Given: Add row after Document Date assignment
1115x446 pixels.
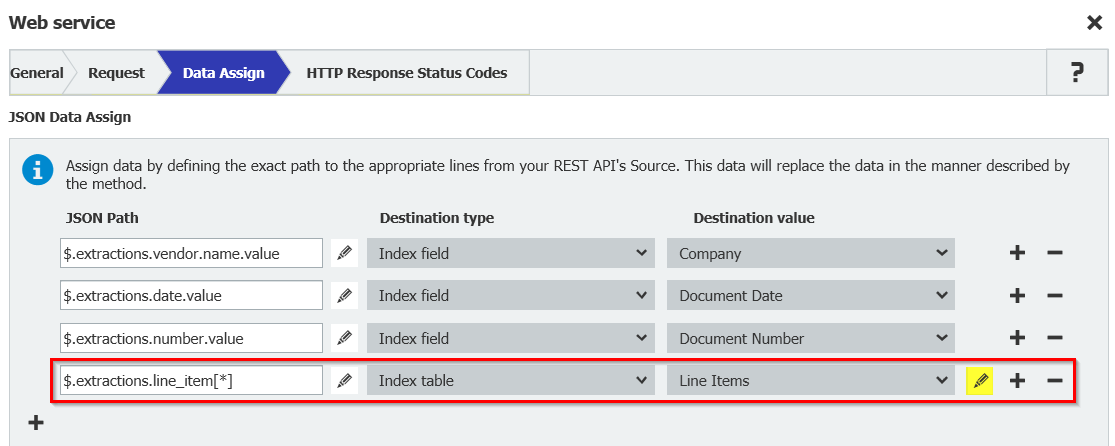Looking at the screenshot, I should point(1018,295).
